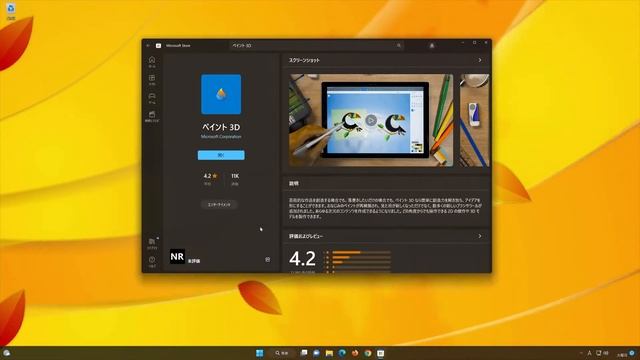Go to the Home icon in Store sidebar
The width and height of the screenshot is (640, 360).
[x=152, y=62]
